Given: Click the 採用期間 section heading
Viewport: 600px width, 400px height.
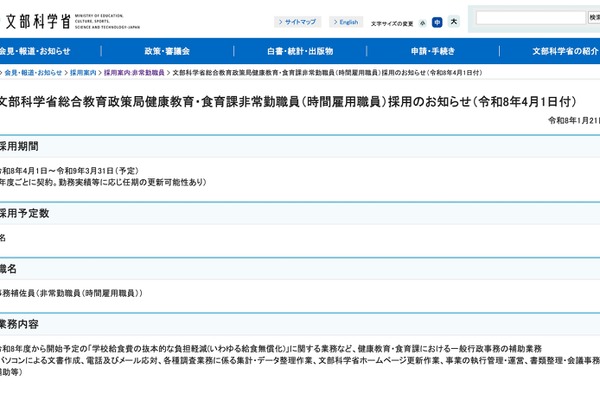Looking at the screenshot, I should (x=19, y=146).
